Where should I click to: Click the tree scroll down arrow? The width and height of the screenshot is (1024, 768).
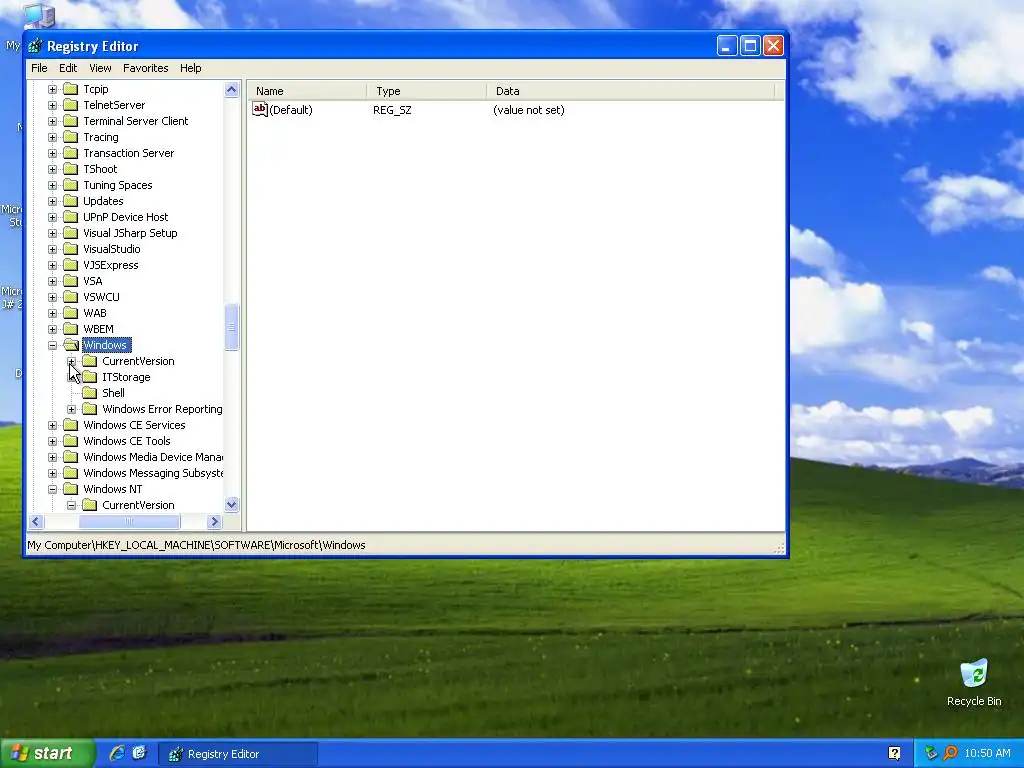(x=231, y=505)
